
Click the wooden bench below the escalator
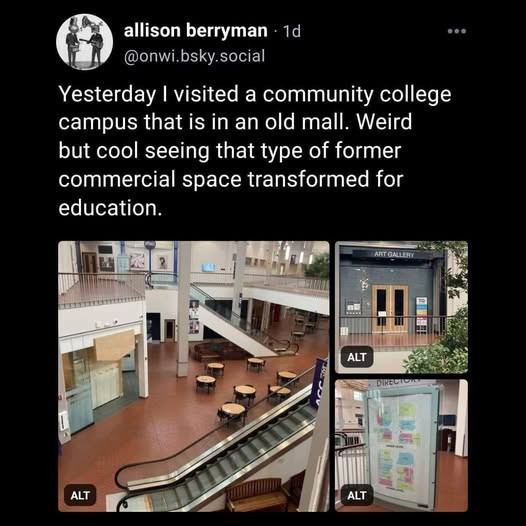pos(257,494)
